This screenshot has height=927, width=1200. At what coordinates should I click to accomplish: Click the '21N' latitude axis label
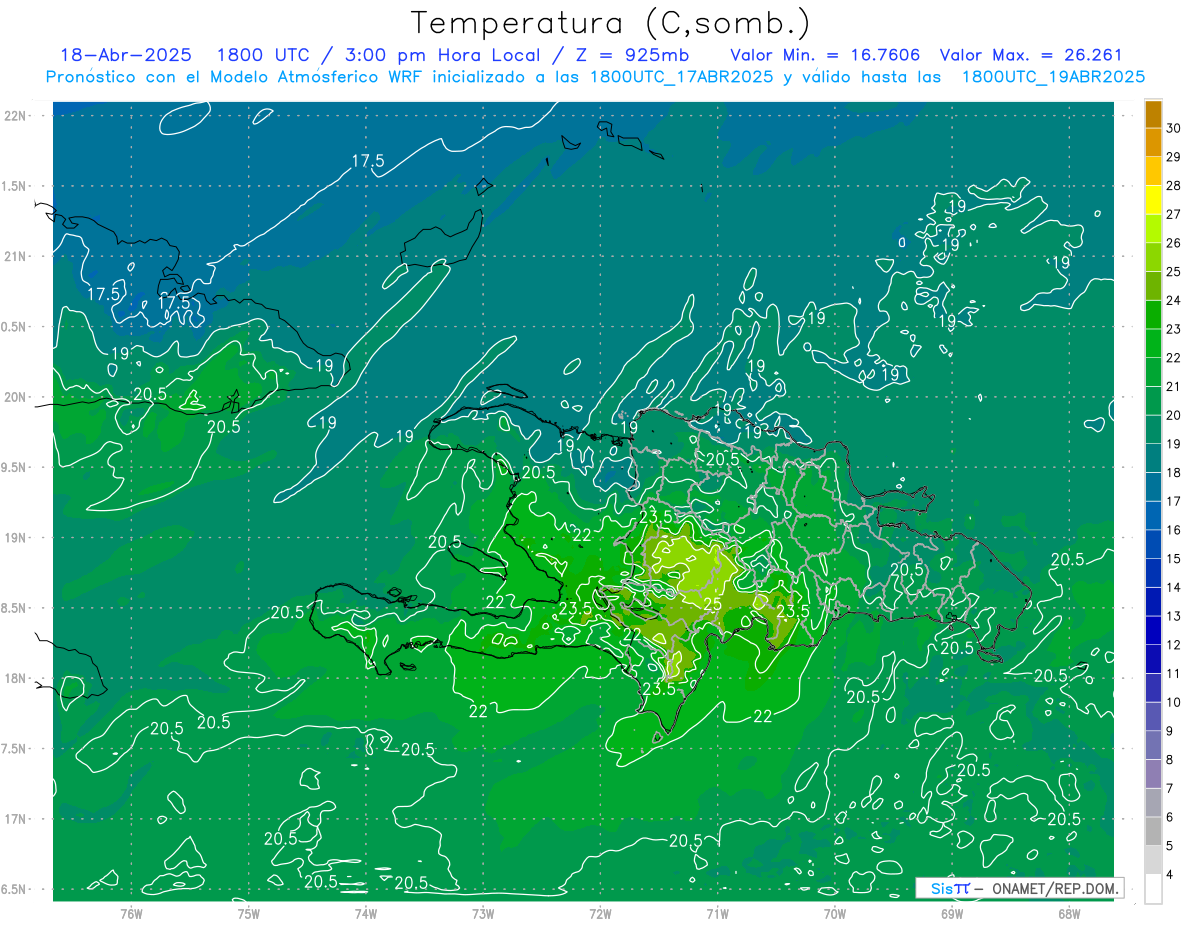click(x=15, y=256)
